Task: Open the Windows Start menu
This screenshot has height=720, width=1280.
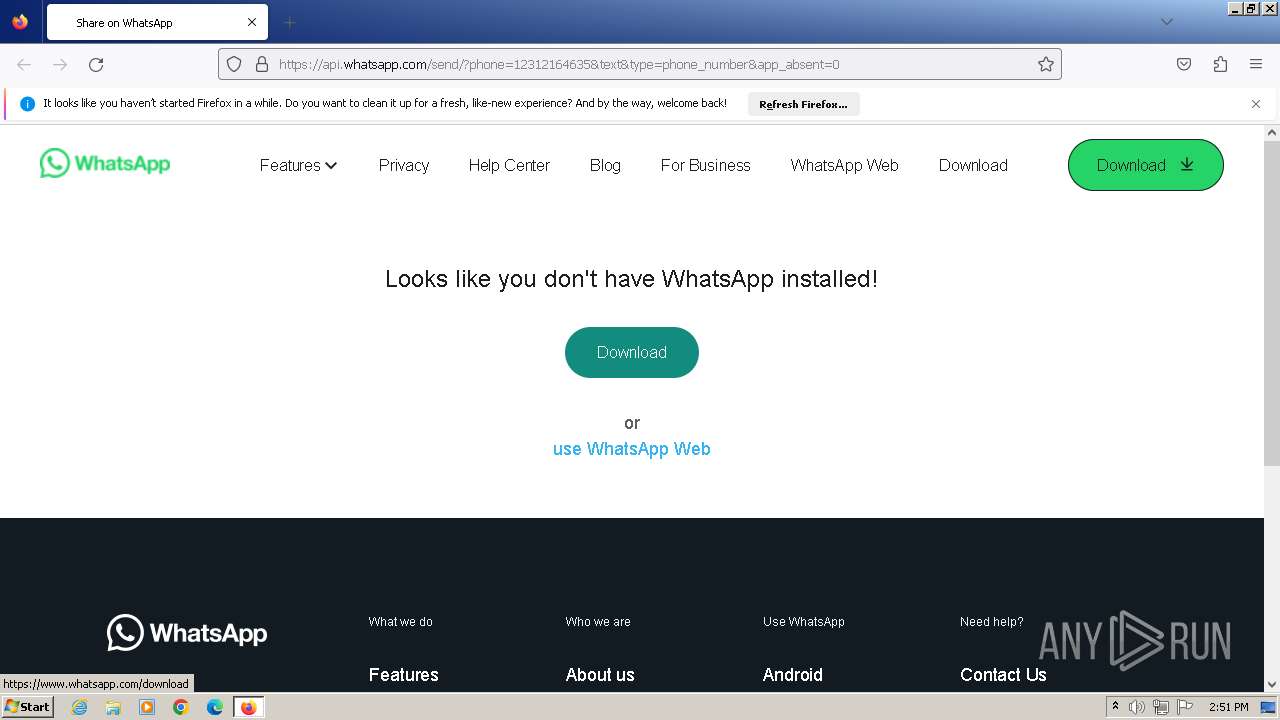Action: [x=27, y=707]
